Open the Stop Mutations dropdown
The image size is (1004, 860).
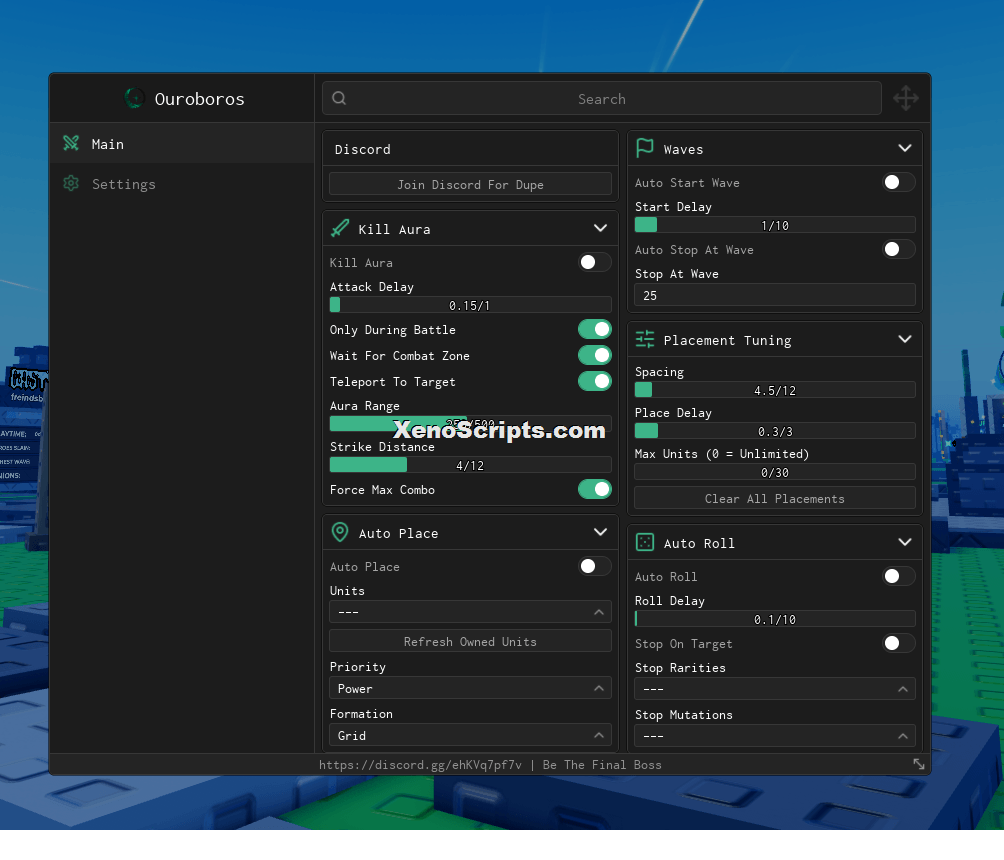pos(775,736)
